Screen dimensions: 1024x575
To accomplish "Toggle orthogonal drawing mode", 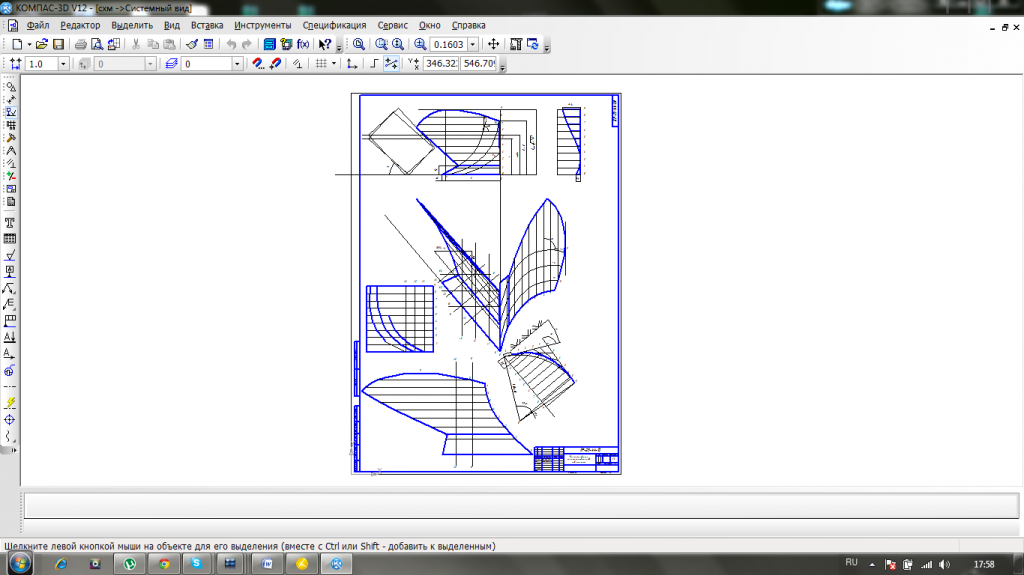I will coord(374,64).
